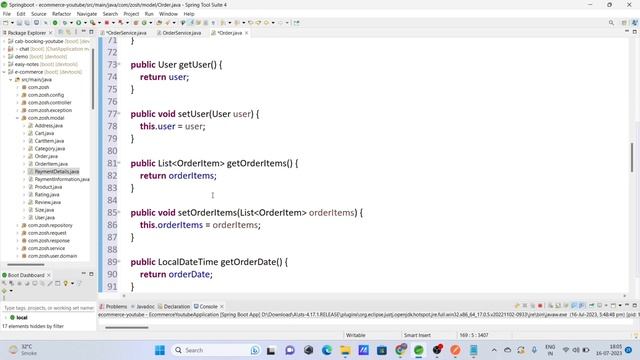The width and height of the screenshot is (640, 360).
Task: Click the New file toolbar icon
Action: tap(6, 23)
